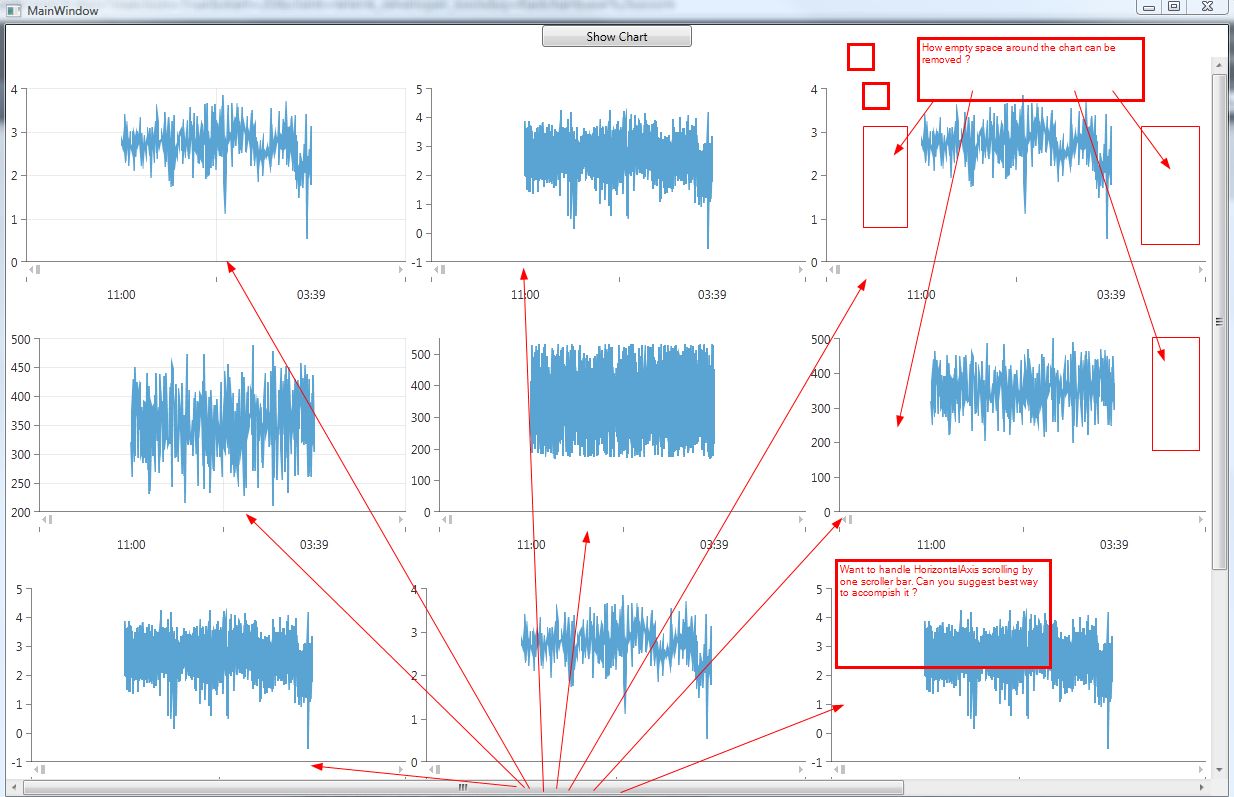1234x797 pixels.
Task: Click the top-middle chart's blue data series
Action: click(x=619, y=160)
